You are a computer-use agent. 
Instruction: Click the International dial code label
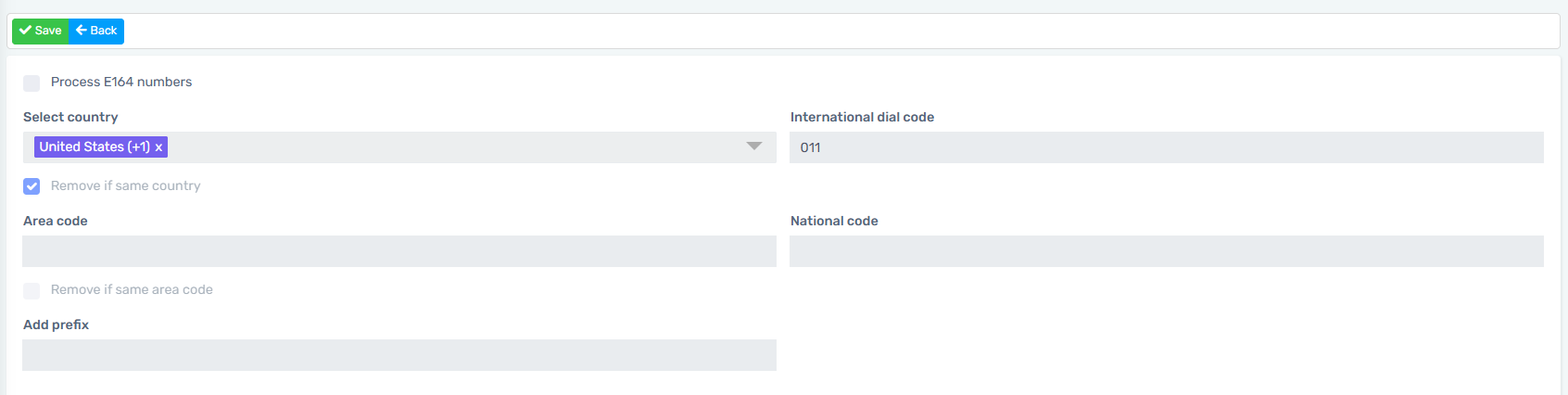(862, 117)
